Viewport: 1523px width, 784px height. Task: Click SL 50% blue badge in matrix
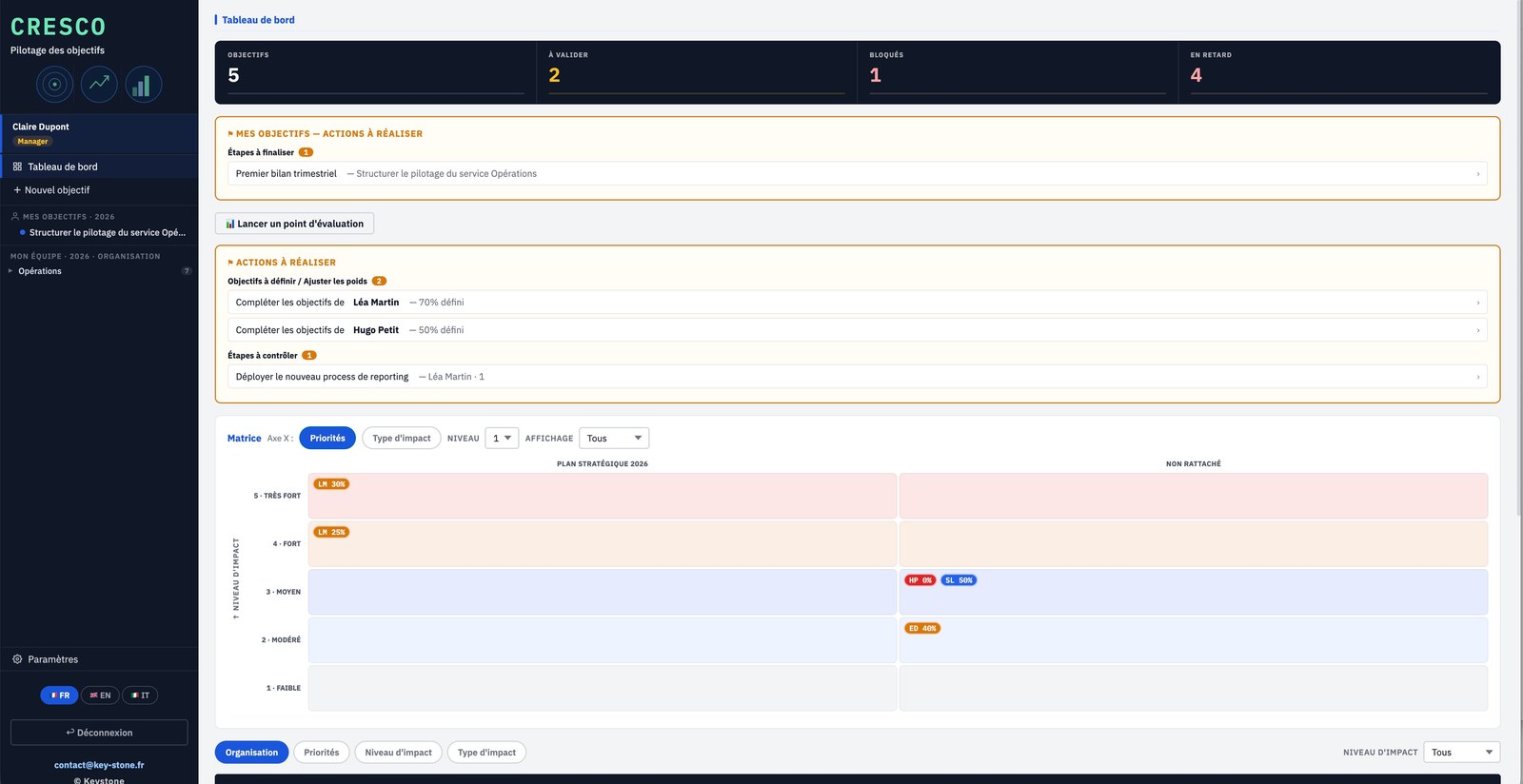(x=959, y=580)
